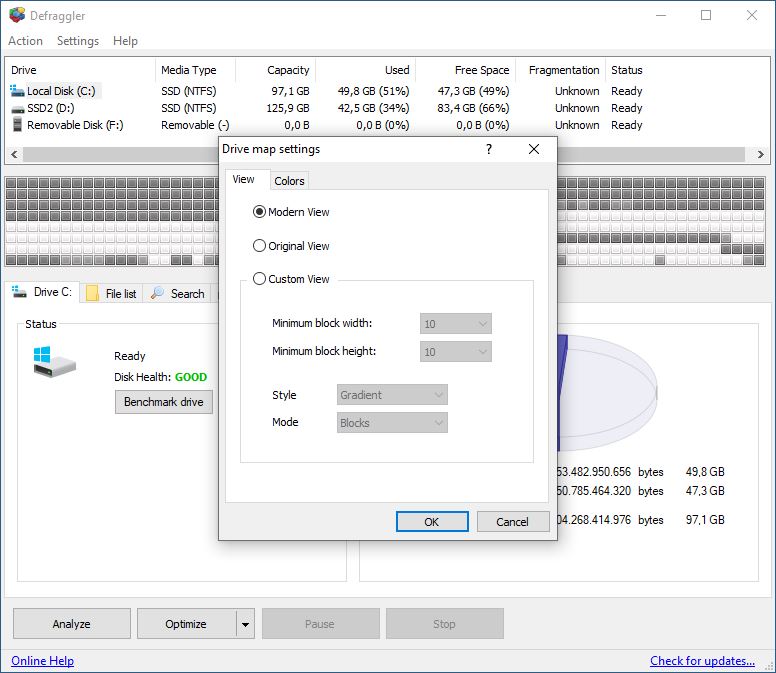Click the dialog help question mark
The image size is (776, 673).
489,149
